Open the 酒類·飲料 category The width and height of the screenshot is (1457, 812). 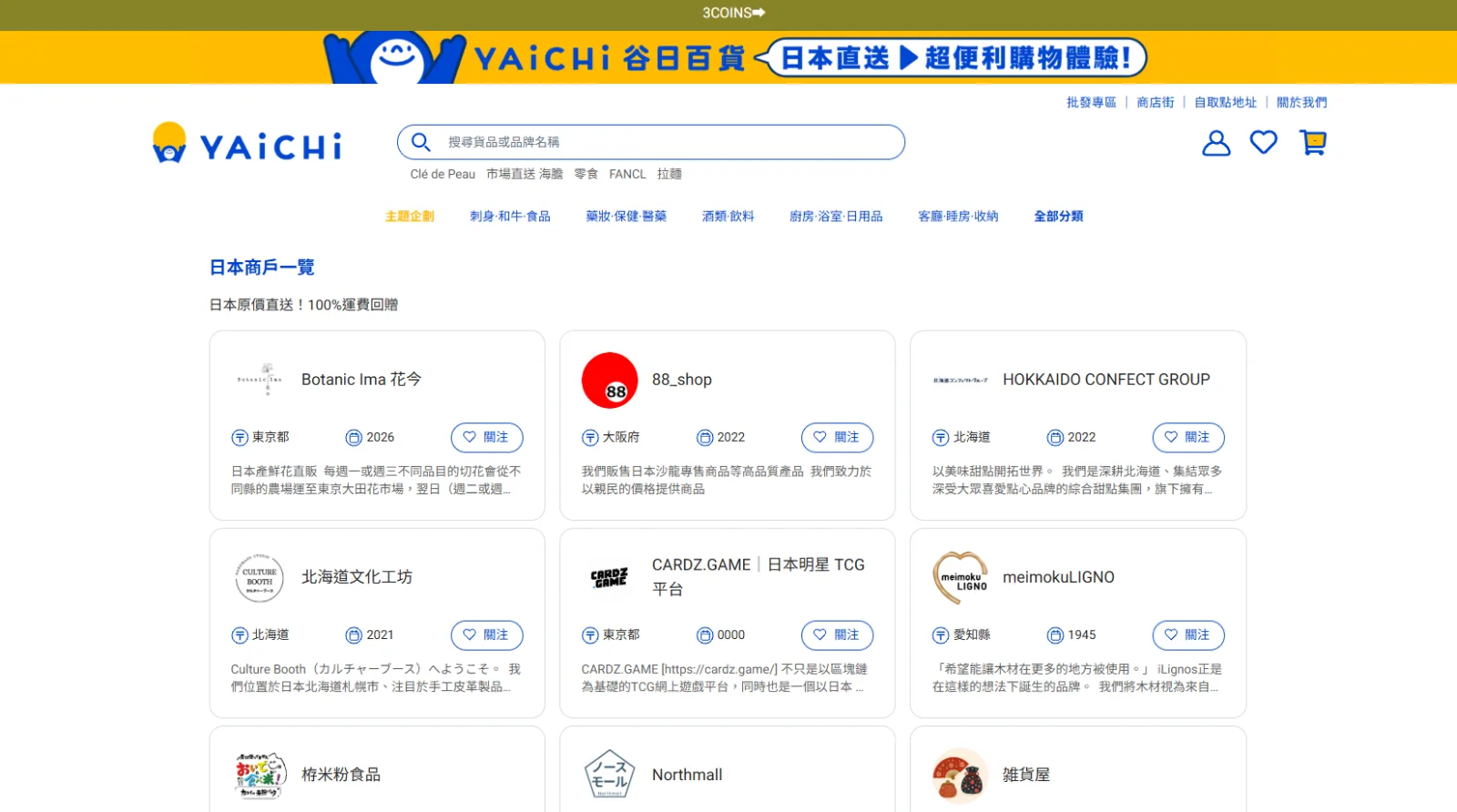[x=728, y=217]
